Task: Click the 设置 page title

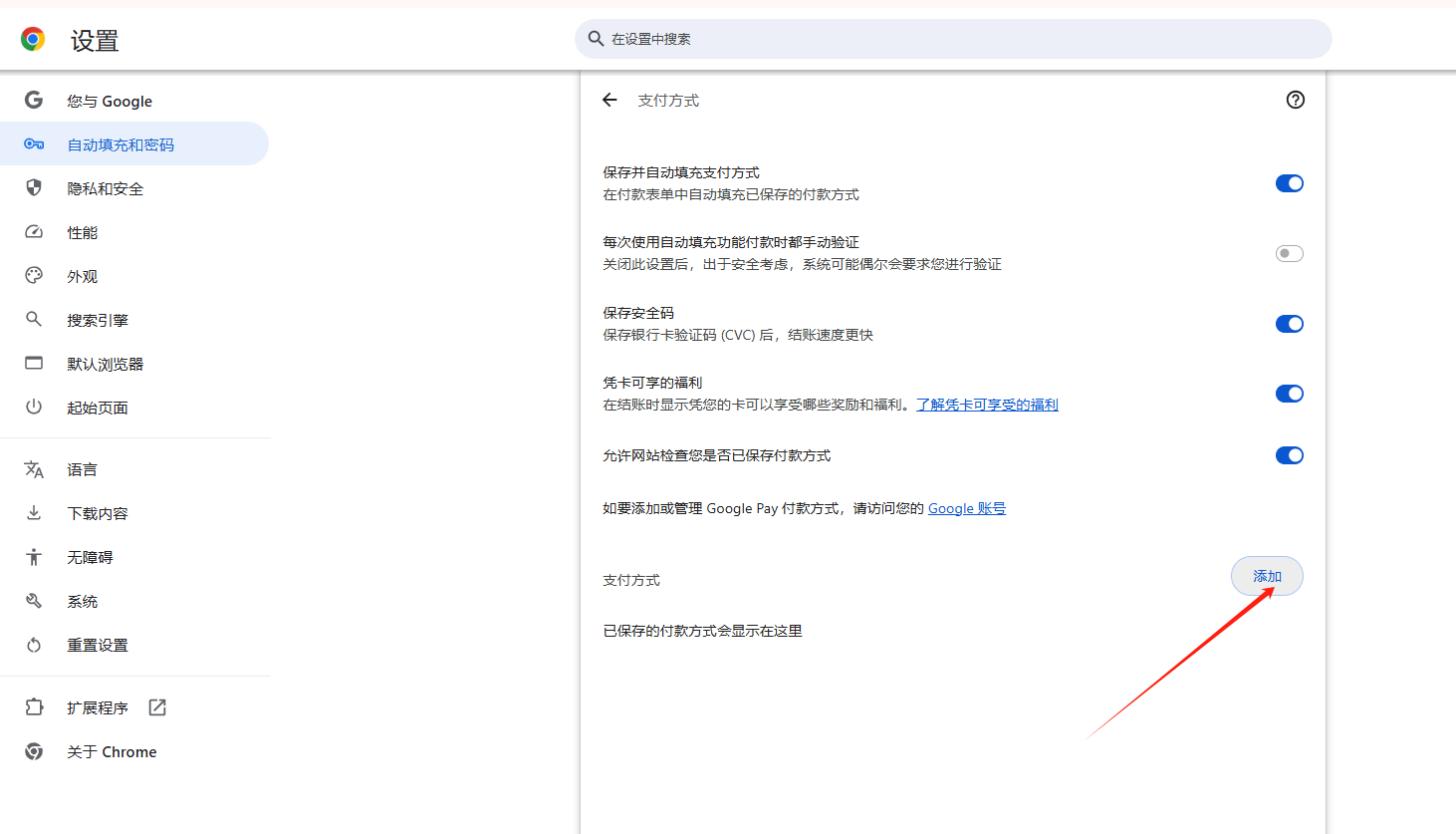Action: (x=95, y=41)
